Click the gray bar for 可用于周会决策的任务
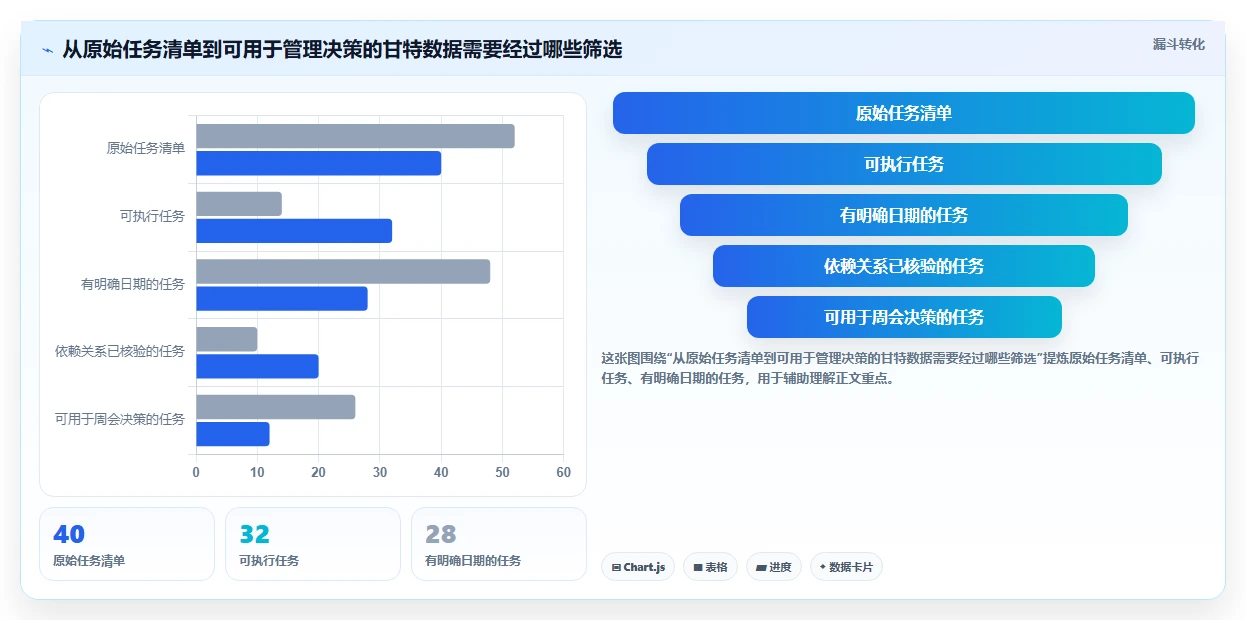The width and height of the screenshot is (1246, 620). [x=276, y=407]
